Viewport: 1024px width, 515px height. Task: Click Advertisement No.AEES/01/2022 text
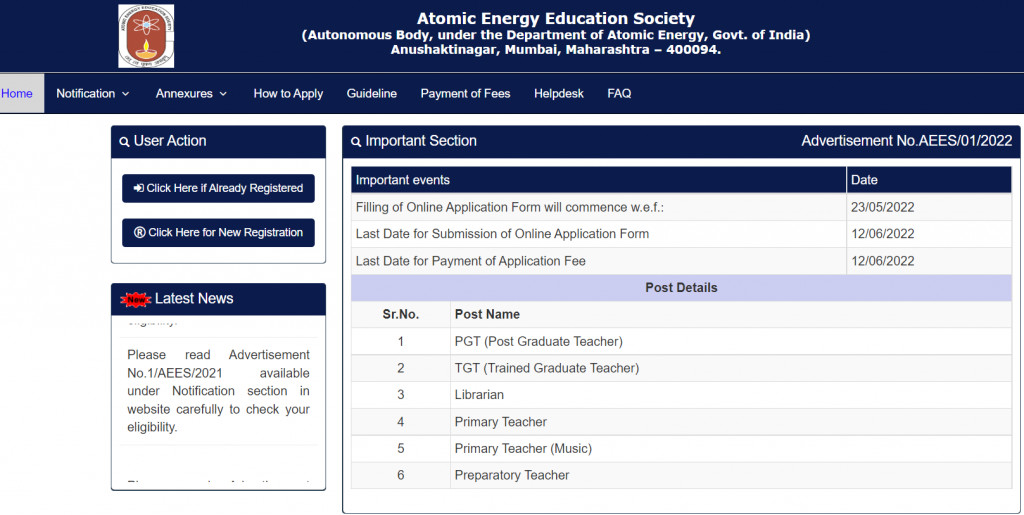click(906, 141)
